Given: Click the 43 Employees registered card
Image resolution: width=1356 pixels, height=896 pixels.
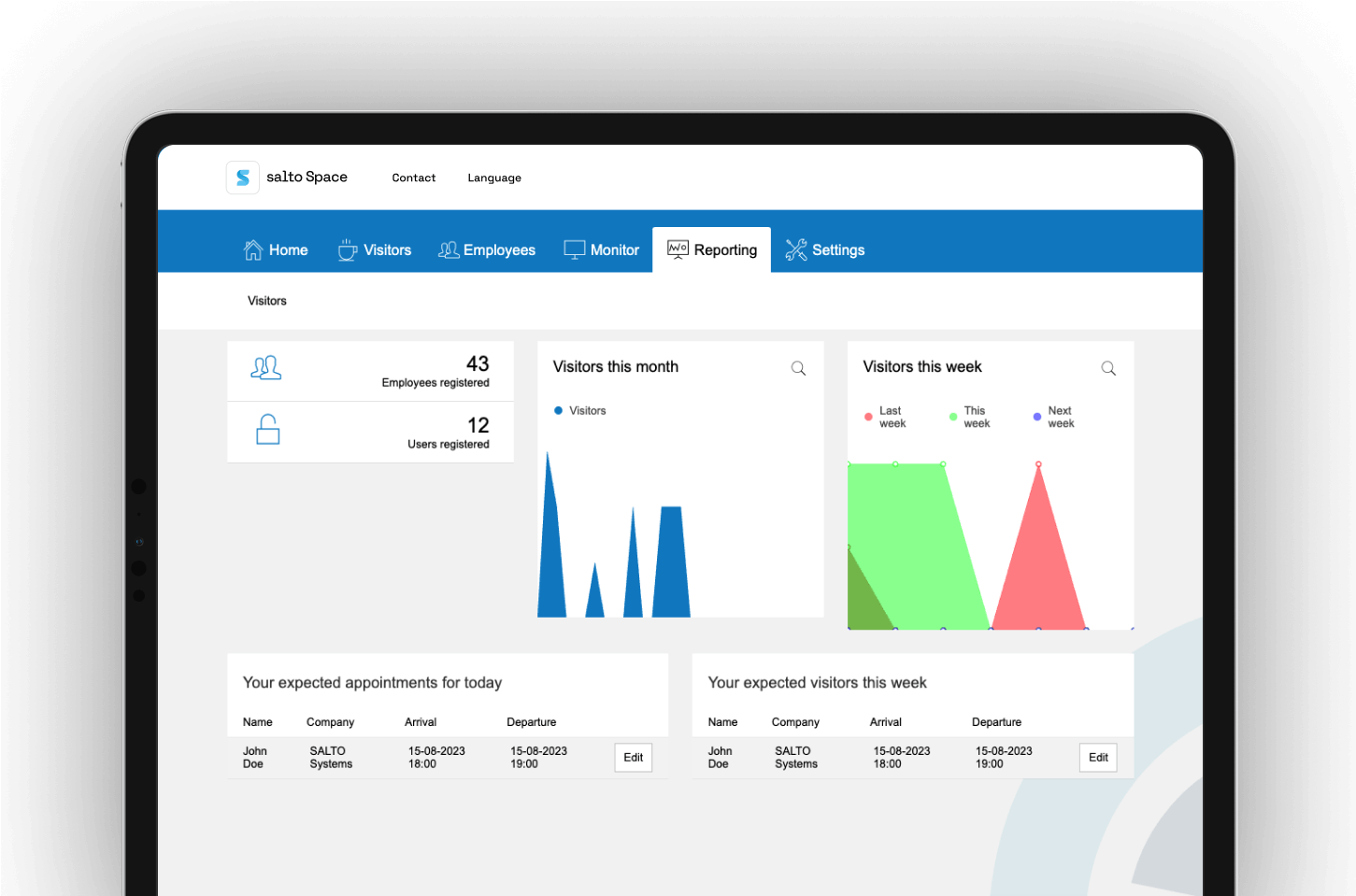Looking at the screenshot, I should pos(370,371).
